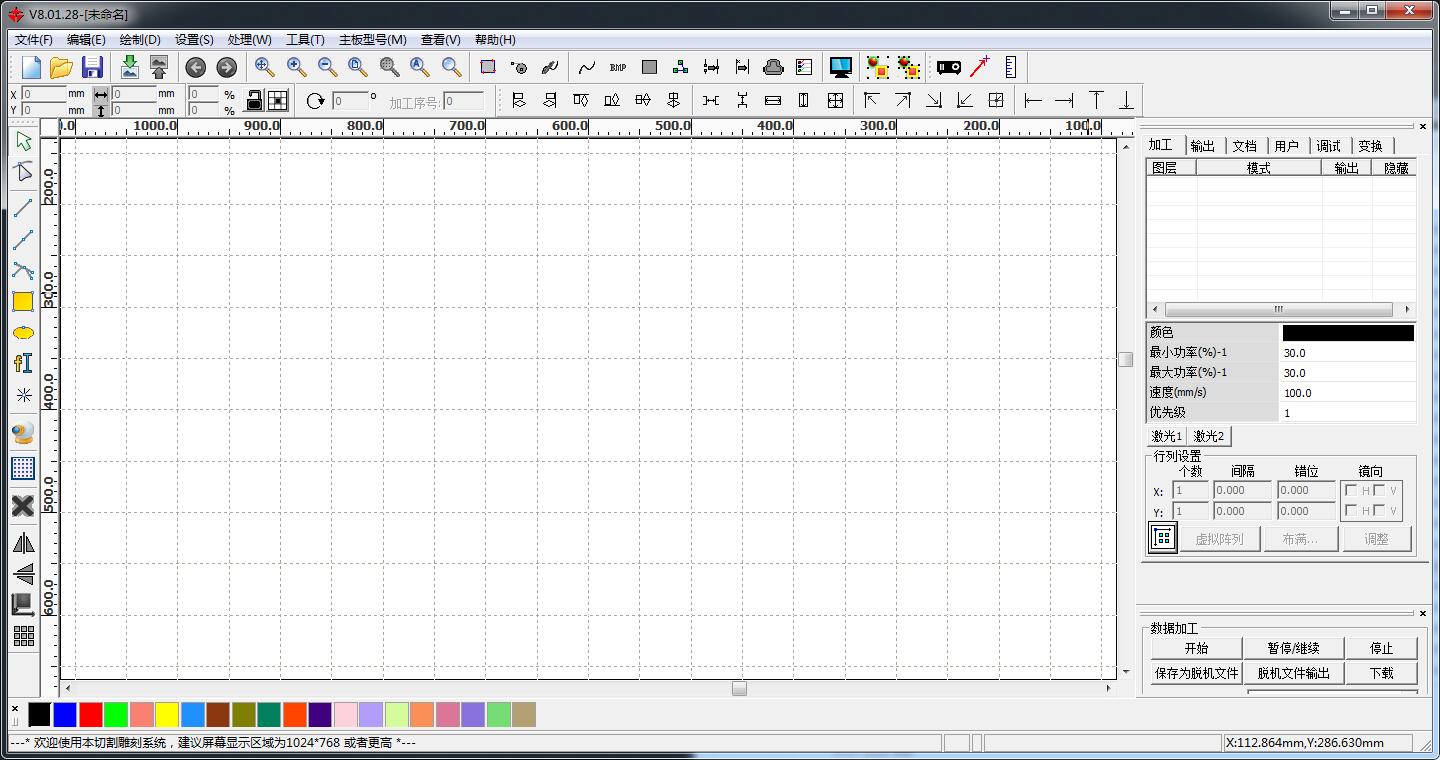Open the 编辑(E) menu
Viewport: 1440px width, 760px height.
[86, 40]
